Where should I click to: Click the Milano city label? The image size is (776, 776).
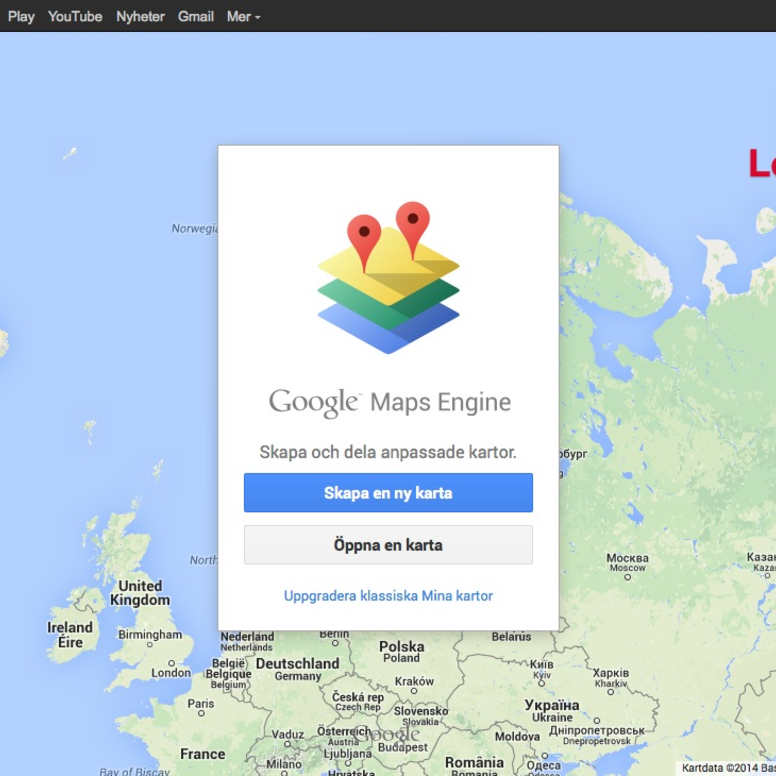point(284,764)
